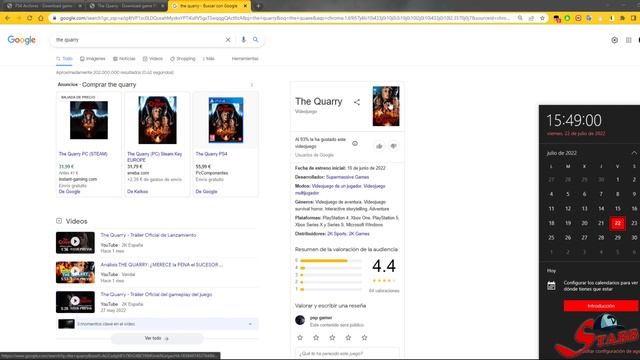Select day 11 in the July calendar
The width and height of the screenshot is (640, 360).
pyautogui.click(x=551, y=209)
